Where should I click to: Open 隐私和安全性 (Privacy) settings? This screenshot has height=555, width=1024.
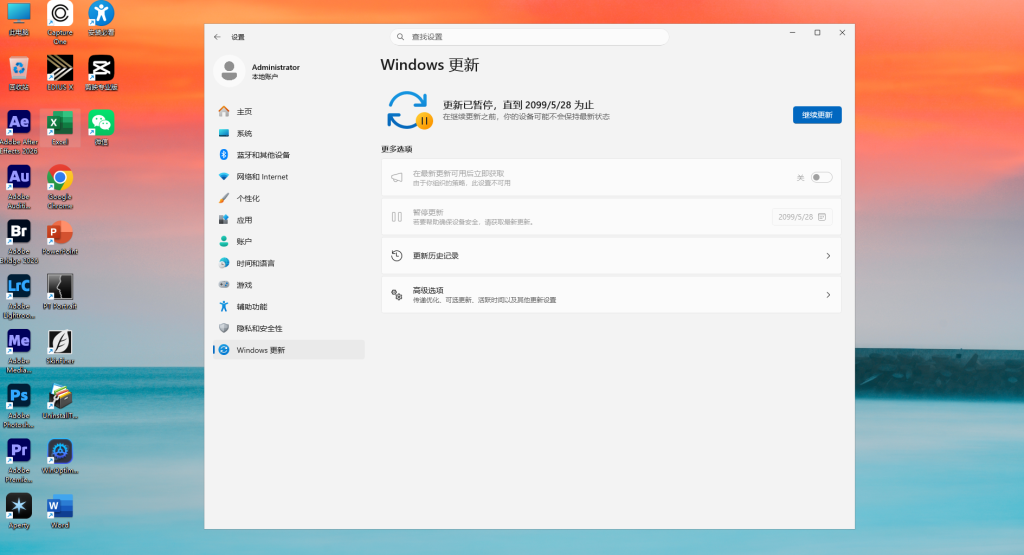(x=289, y=328)
